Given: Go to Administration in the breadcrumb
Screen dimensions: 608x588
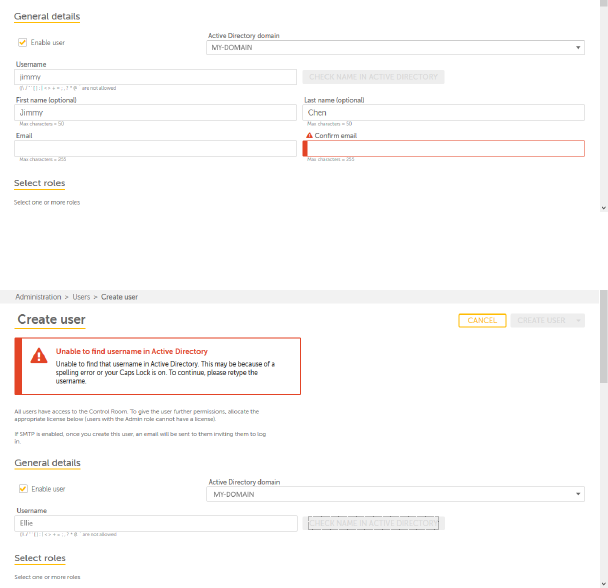Looking at the screenshot, I should click(x=38, y=297).
